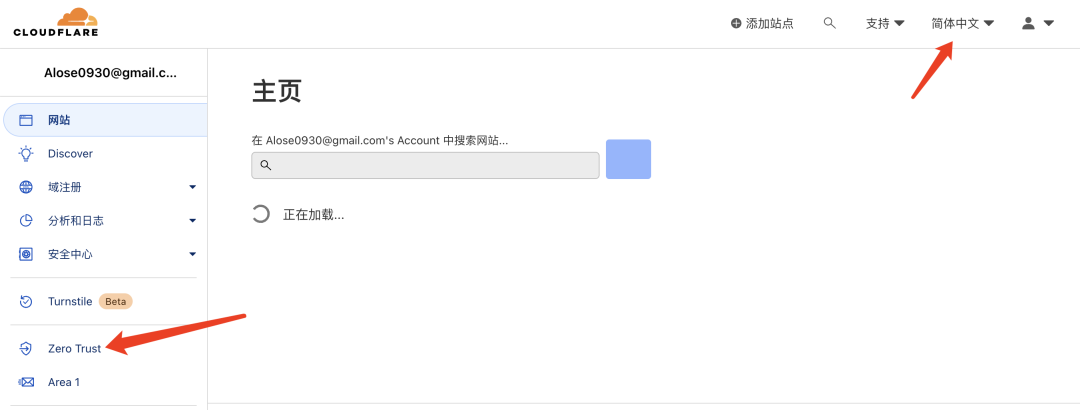1080x410 pixels.
Task: Click the 分析和日志 pie chart icon
Action: click(25, 221)
